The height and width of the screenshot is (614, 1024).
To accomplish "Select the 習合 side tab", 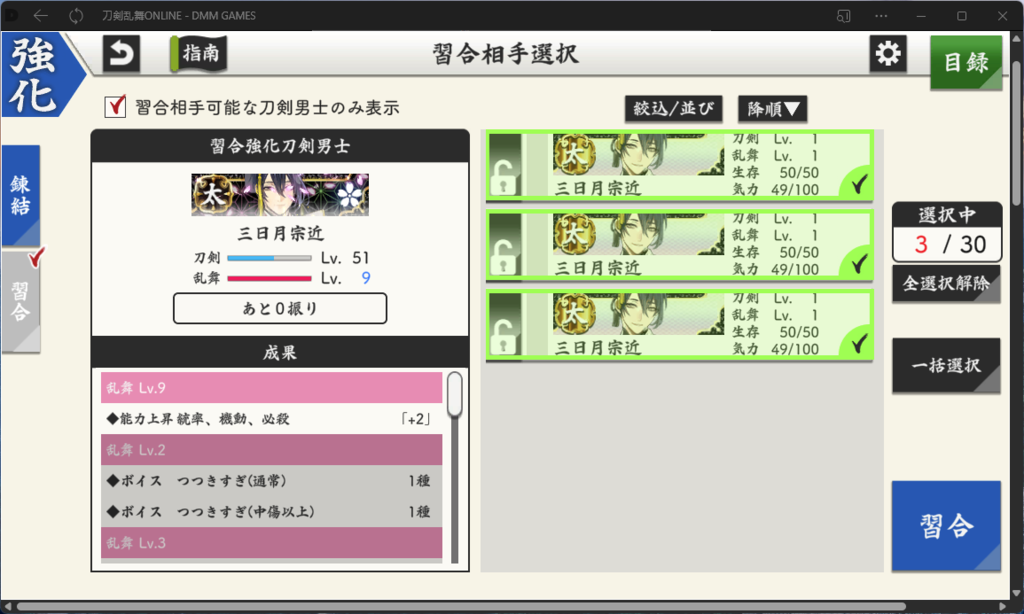I will pos(21,301).
